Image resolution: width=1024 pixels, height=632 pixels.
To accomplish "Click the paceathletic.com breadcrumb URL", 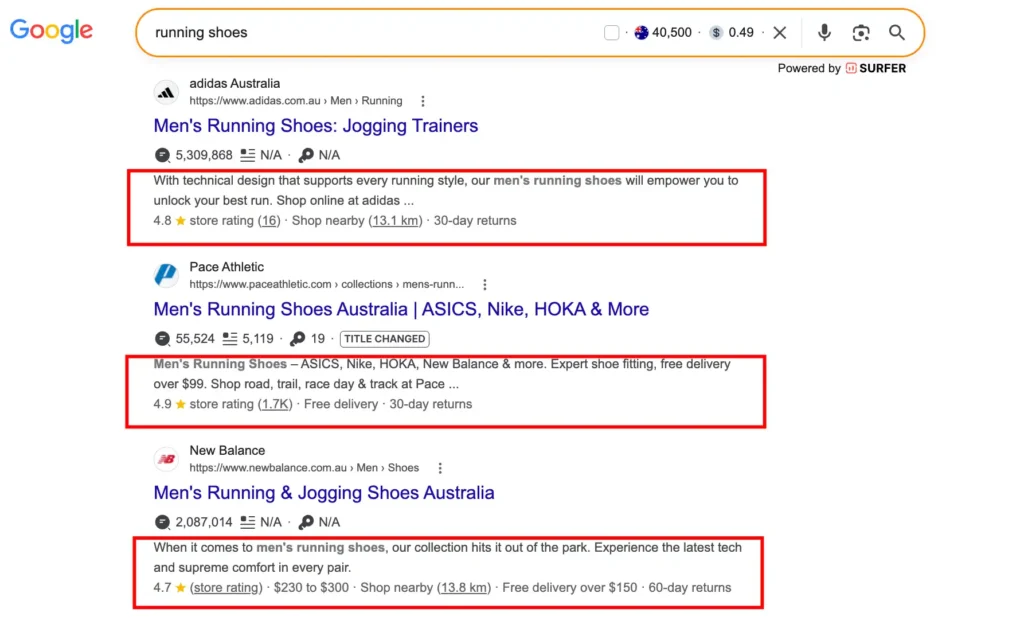I will (327, 285).
